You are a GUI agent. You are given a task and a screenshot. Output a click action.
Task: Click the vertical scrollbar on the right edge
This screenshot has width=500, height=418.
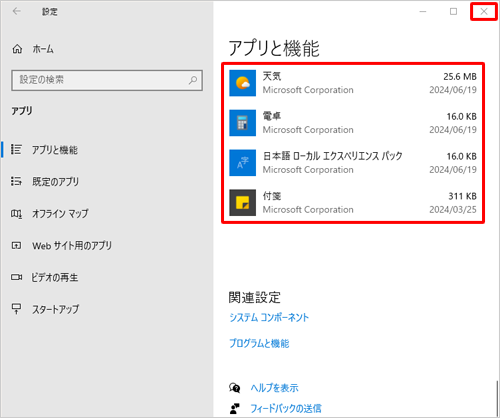[x=497, y=398]
